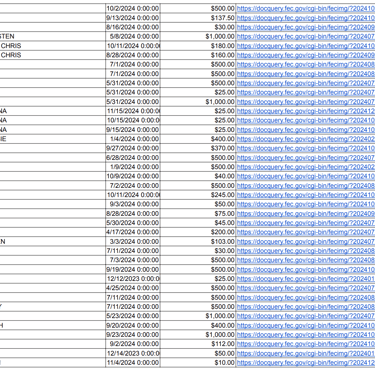The height and width of the screenshot is (375, 375).
Task: Select the 7/2/2024 0:00:00 cell
Action: [x=133, y=186]
